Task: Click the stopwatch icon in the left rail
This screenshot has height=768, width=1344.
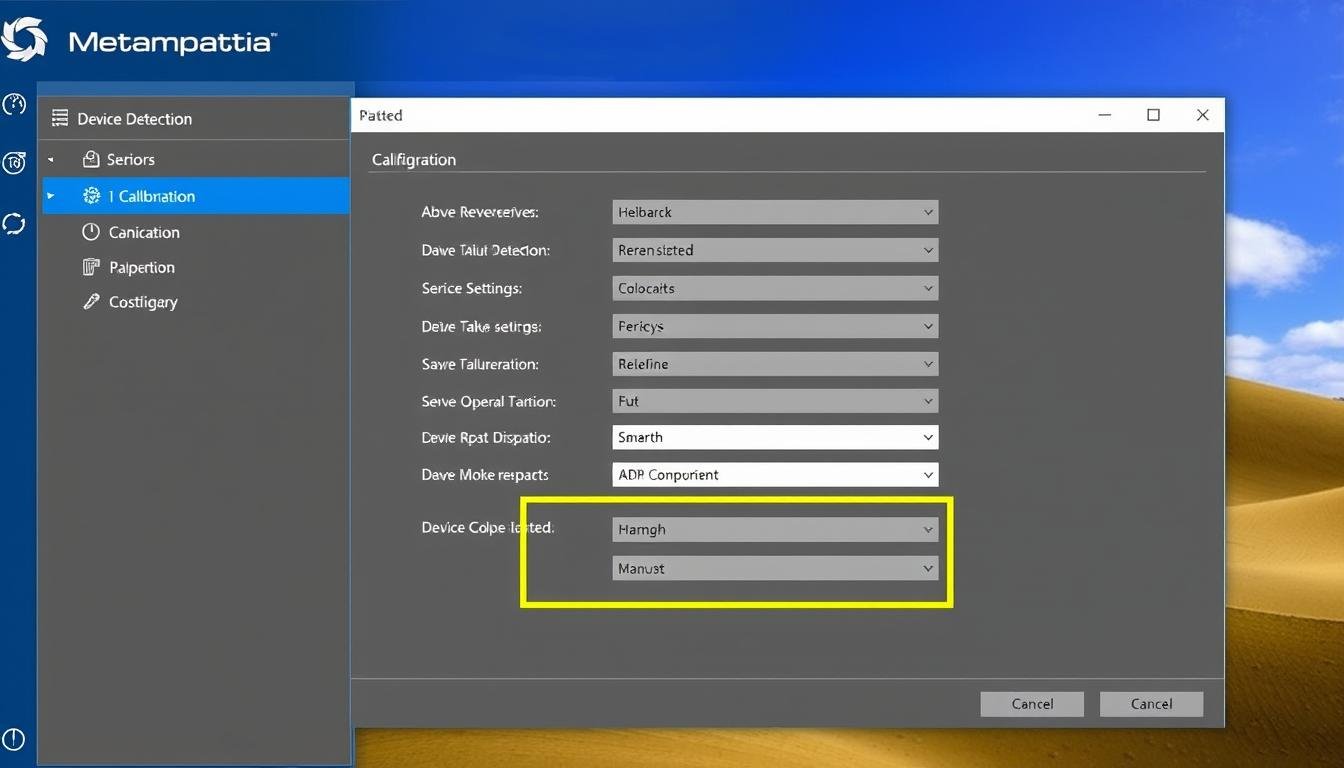Action: click(x=14, y=162)
